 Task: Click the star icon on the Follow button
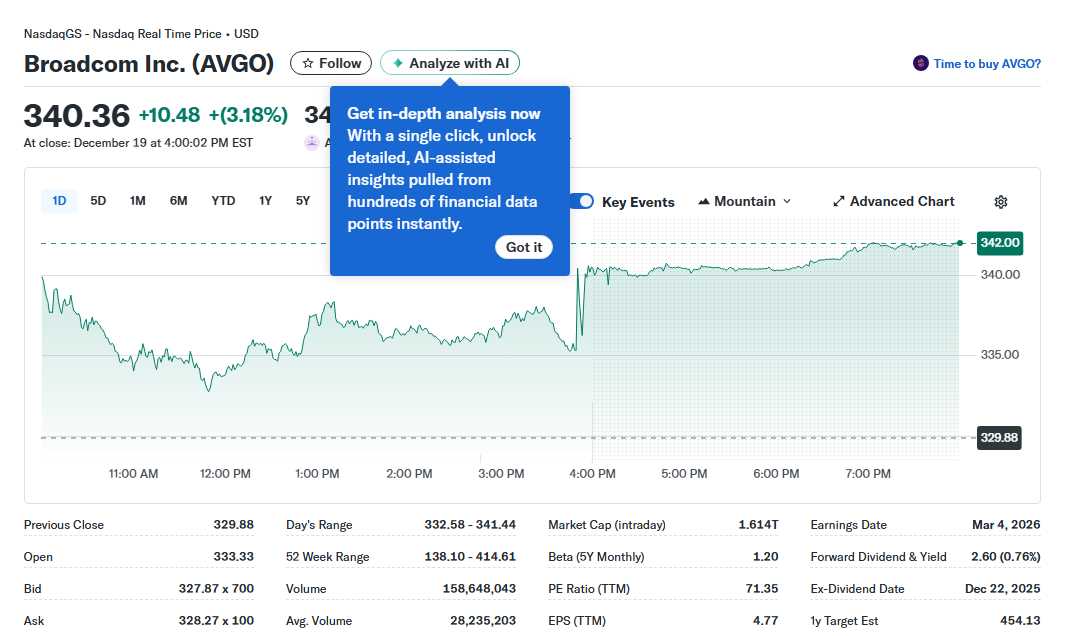tap(308, 62)
